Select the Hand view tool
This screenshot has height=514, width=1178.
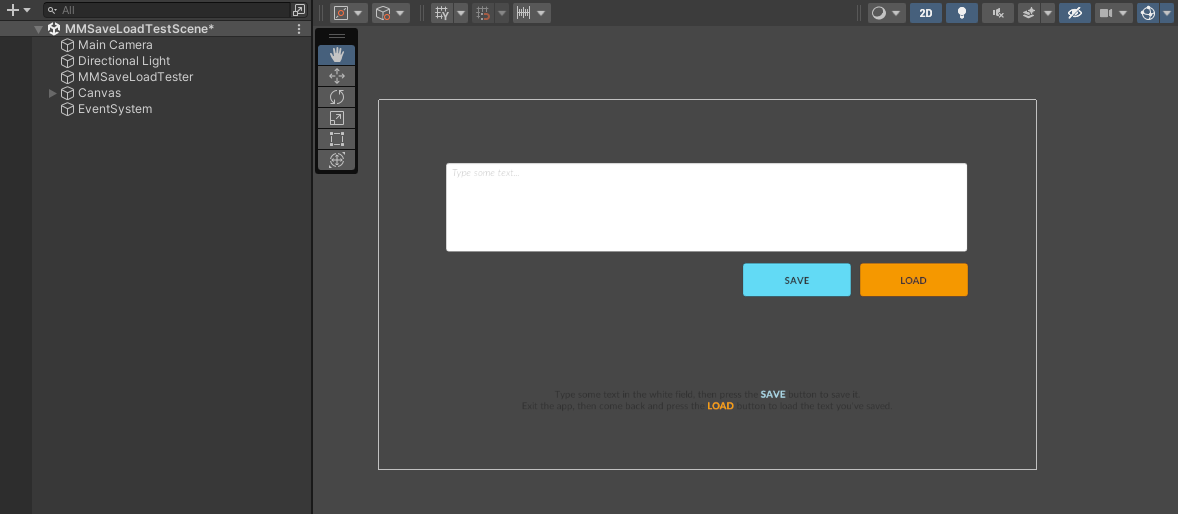click(x=336, y=55)
